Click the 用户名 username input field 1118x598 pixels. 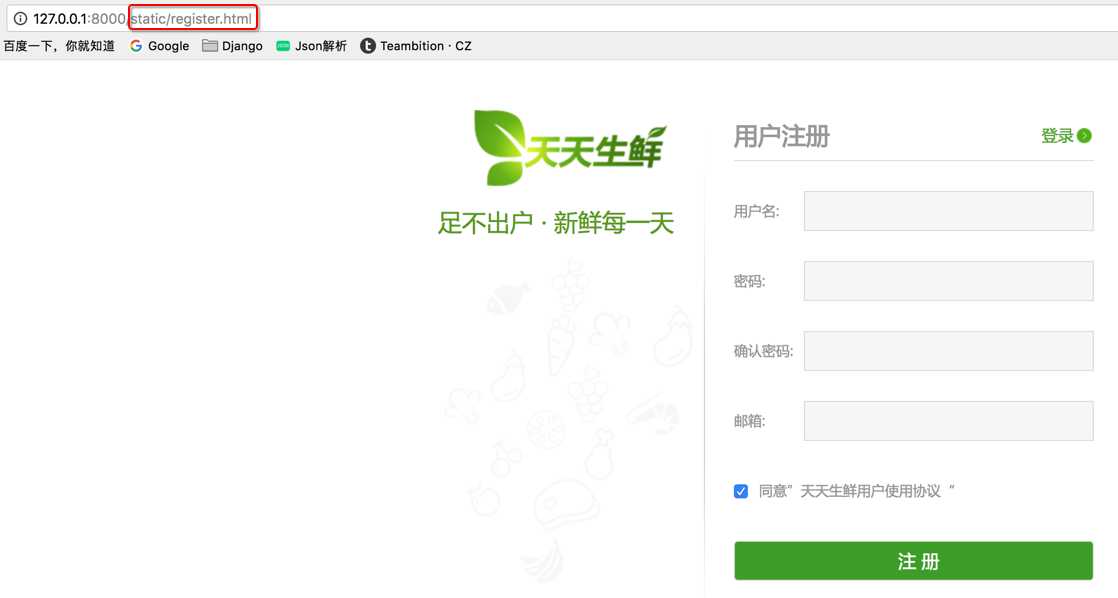click(948, 210)
